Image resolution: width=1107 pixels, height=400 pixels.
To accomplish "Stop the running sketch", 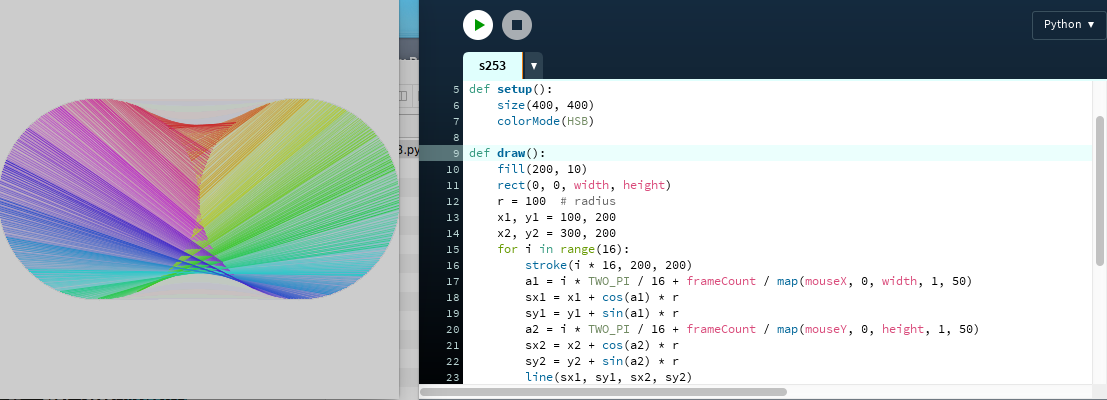I will click(x=517, y=24).
